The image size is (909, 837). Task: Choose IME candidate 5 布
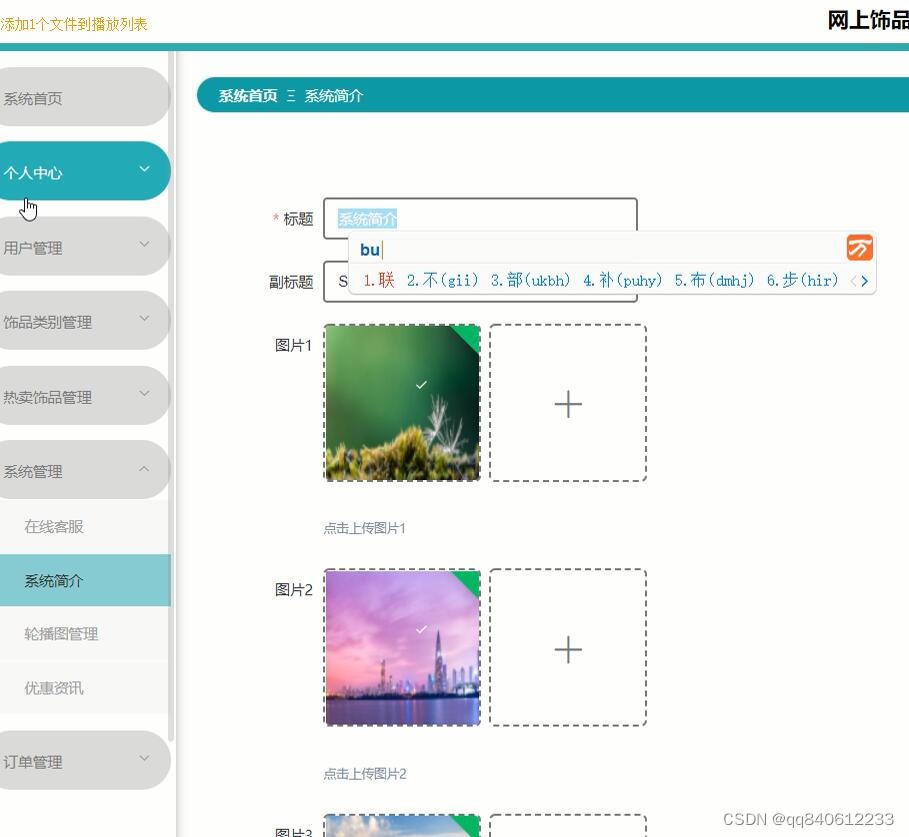[x=714, y=281]
